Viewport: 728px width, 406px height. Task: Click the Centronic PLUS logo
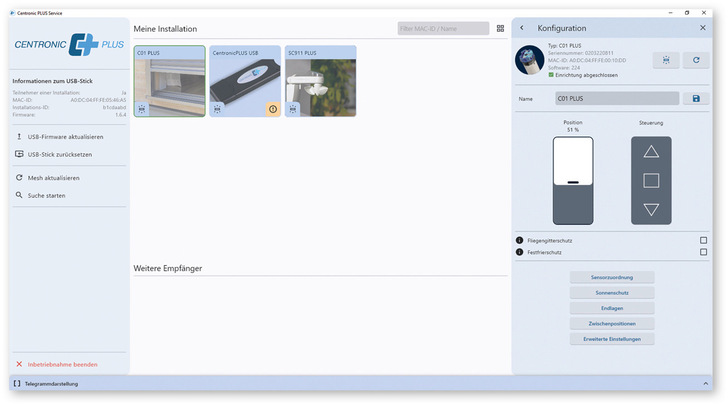point(69,45)
